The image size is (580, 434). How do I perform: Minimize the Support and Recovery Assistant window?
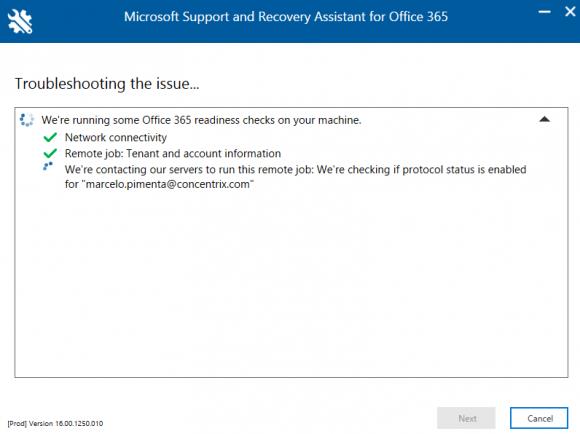click(x=544, y=12)
